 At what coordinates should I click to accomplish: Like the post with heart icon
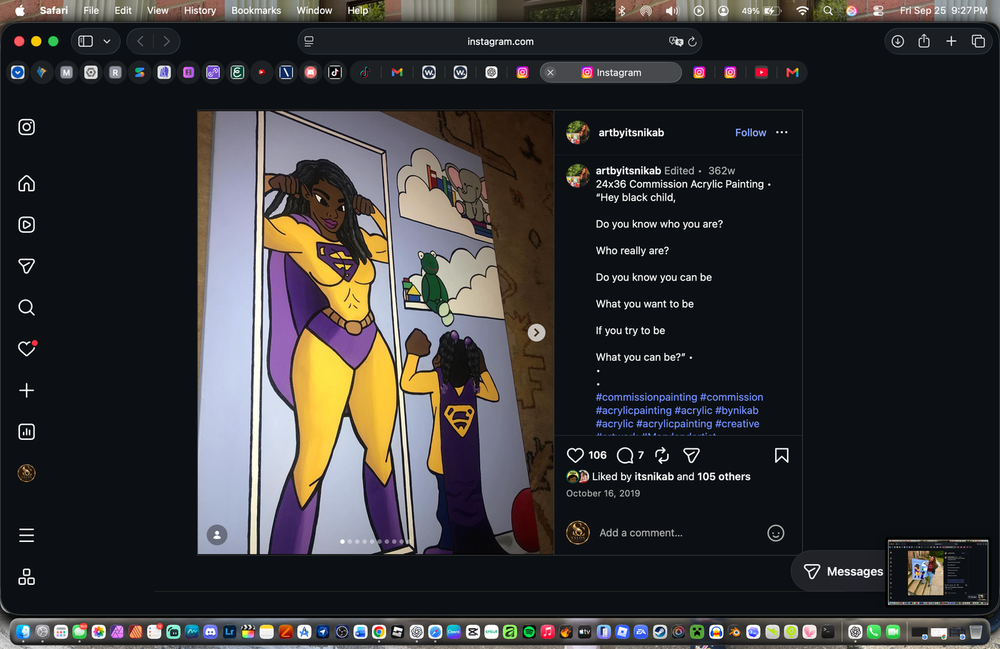[x=575, y=455]
